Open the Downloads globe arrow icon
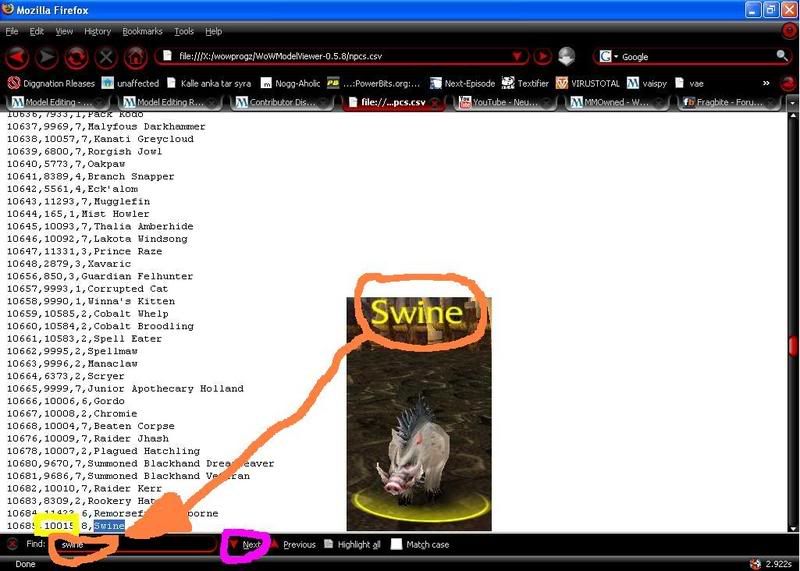Screen dimensions: 800x571 click(566, 57)
